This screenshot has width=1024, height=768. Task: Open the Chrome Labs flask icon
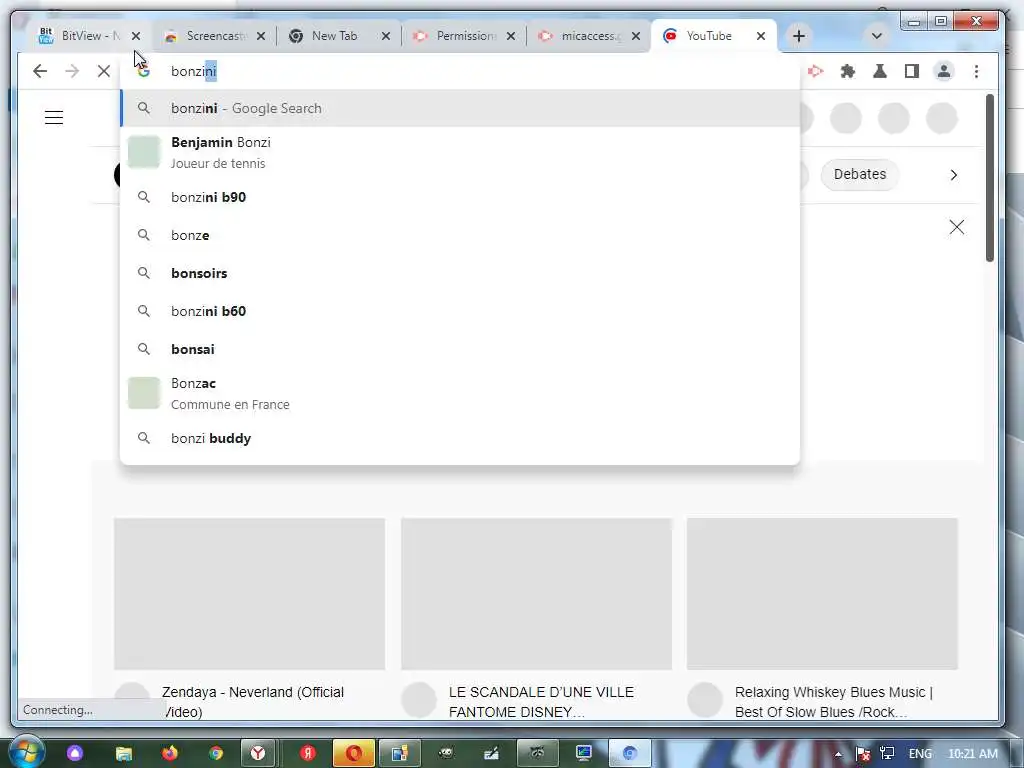point(880,71)
